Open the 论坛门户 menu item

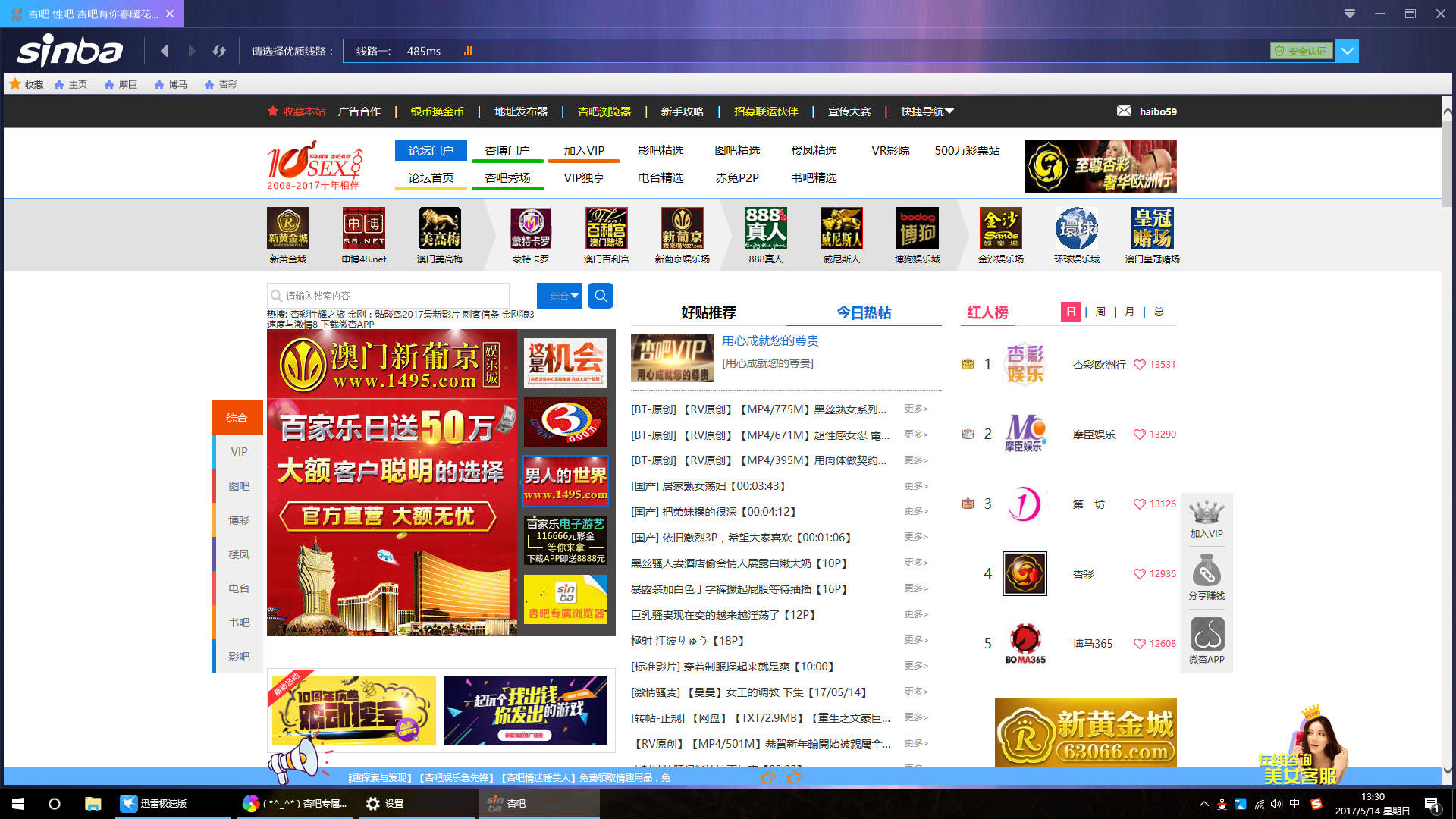point(431,150)
